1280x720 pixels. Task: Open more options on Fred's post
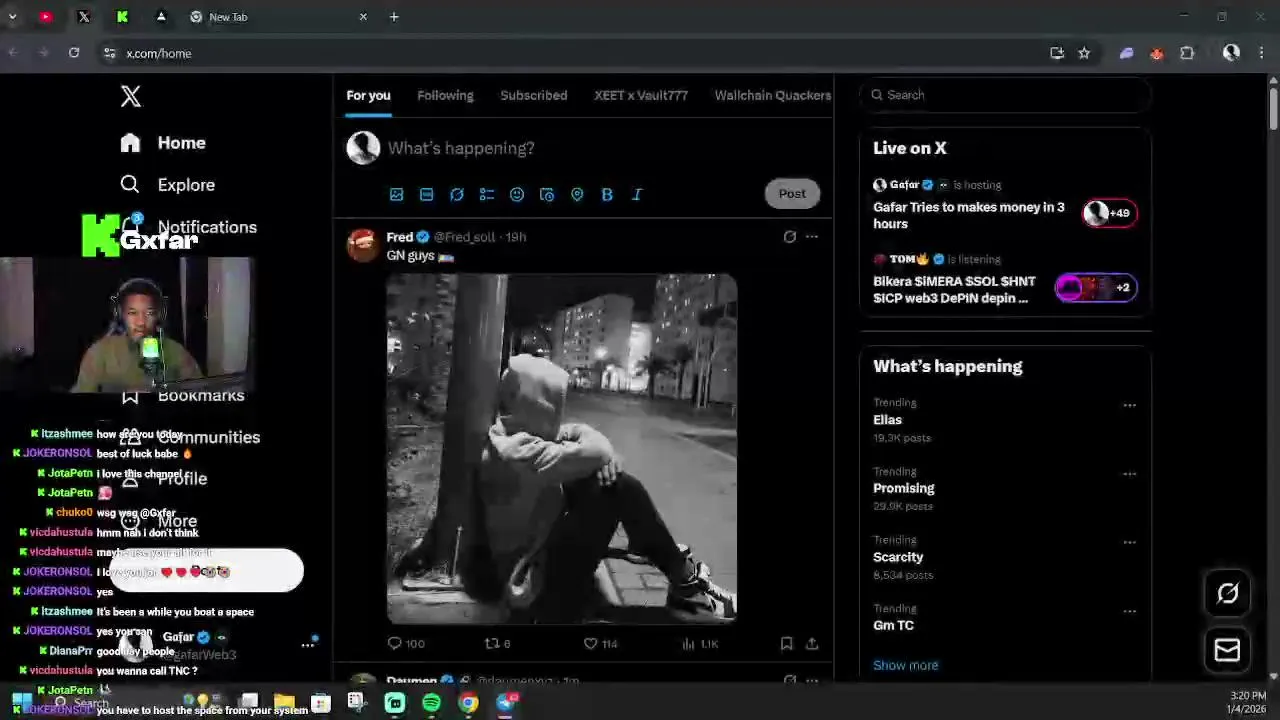(811, 237)
